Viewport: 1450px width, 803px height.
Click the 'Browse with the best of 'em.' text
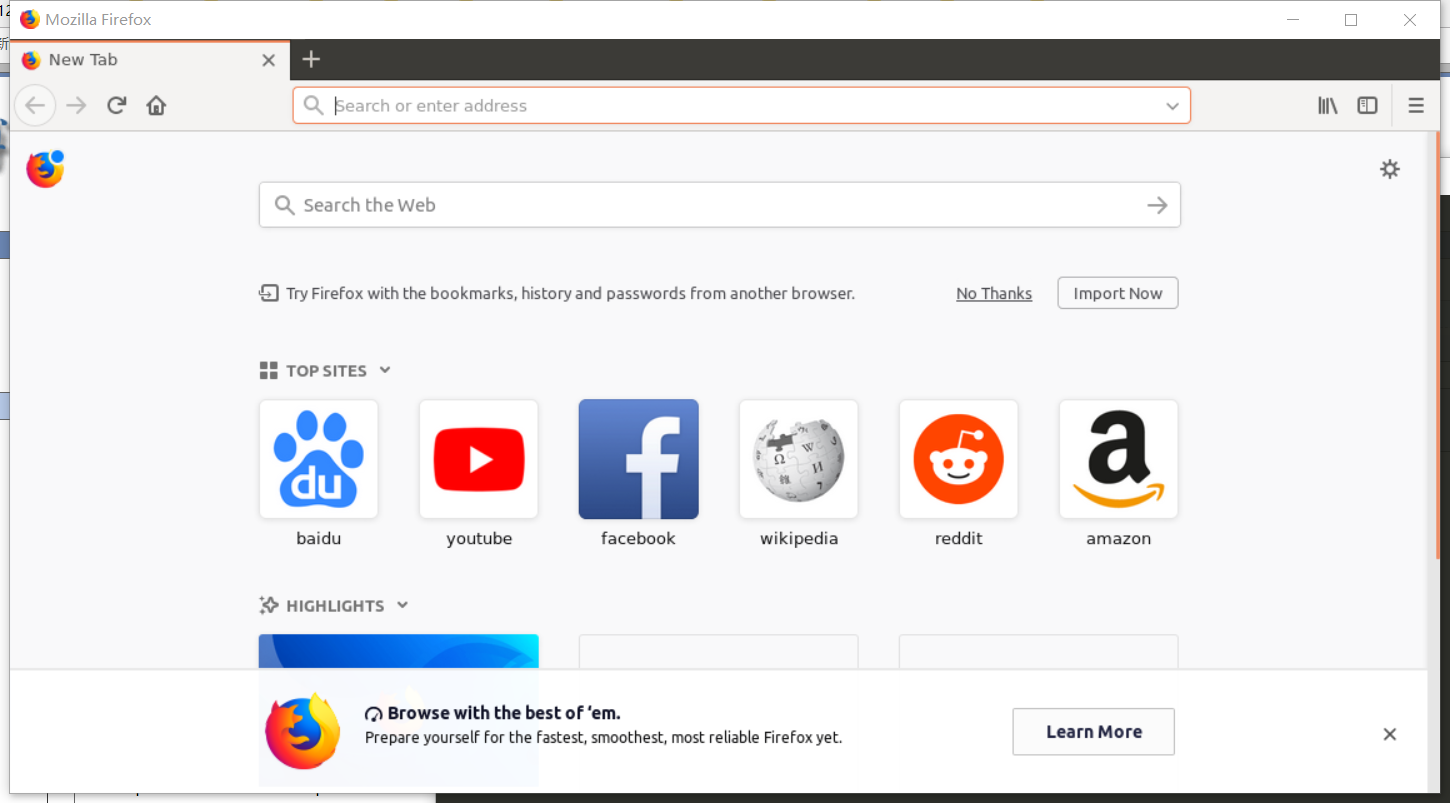coord(504,713)
